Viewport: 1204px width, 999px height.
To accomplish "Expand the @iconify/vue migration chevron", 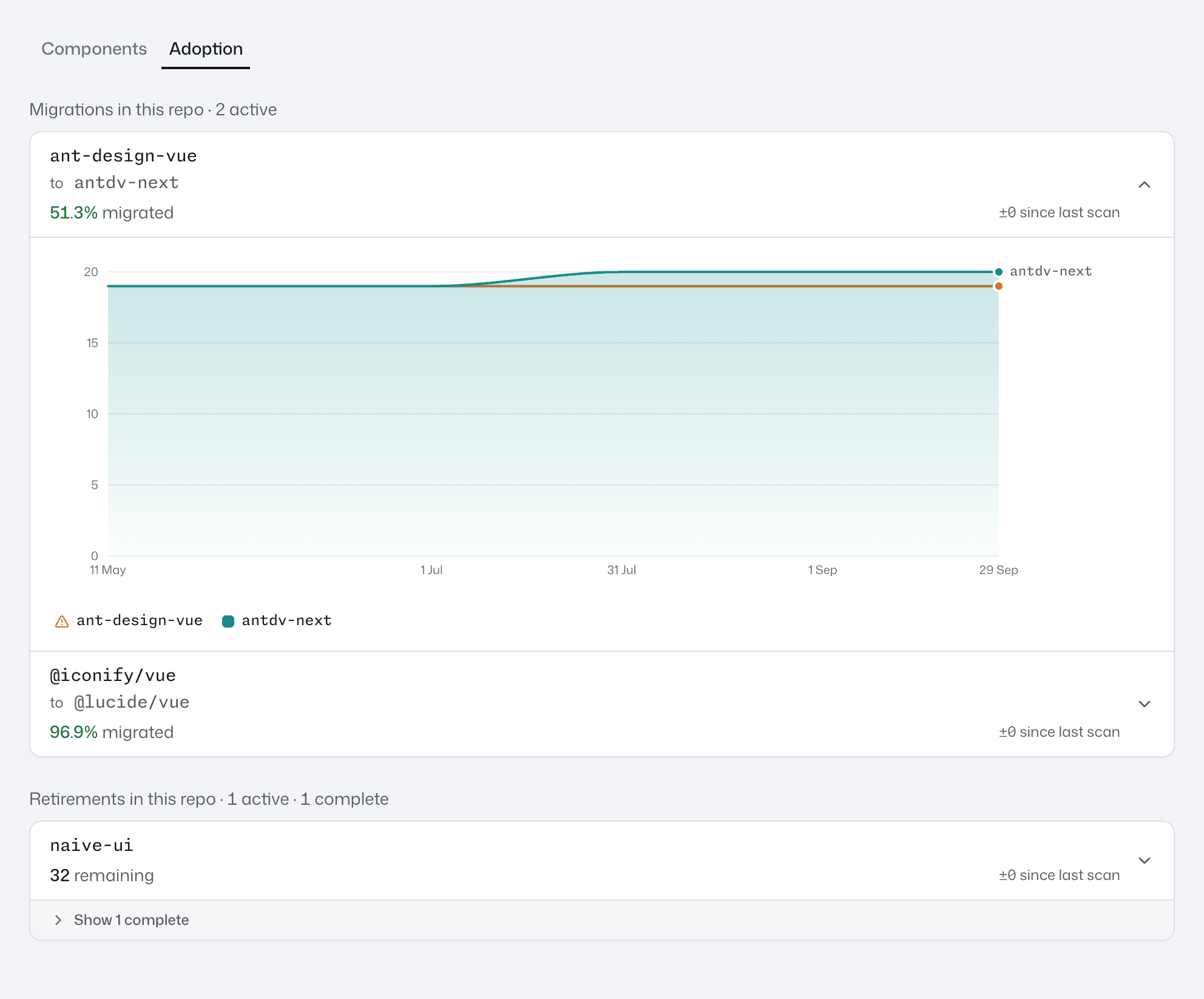I will 1145,704.
